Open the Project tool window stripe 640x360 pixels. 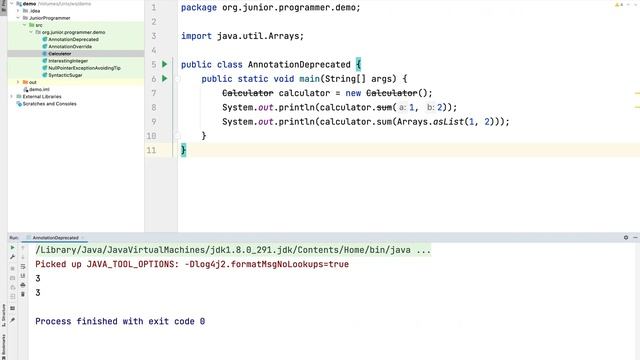pos(4,8)
